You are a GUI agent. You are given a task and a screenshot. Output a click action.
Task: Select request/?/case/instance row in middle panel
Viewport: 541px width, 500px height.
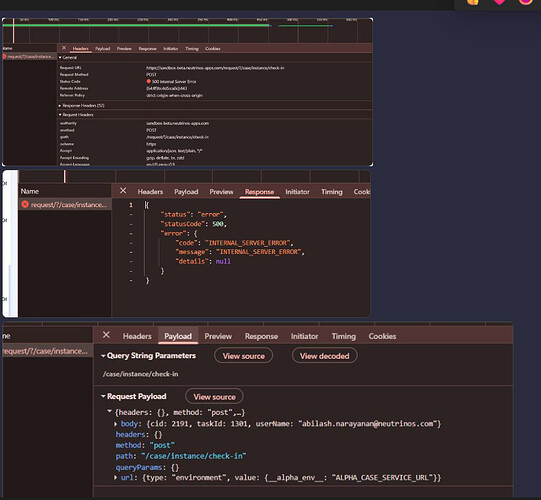point(65,205)
